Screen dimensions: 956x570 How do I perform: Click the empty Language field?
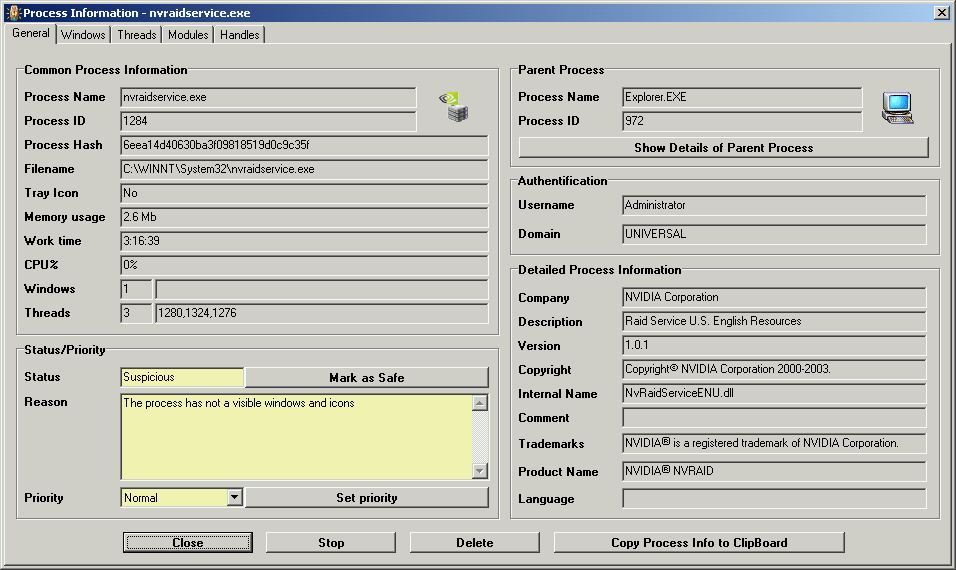774,499
